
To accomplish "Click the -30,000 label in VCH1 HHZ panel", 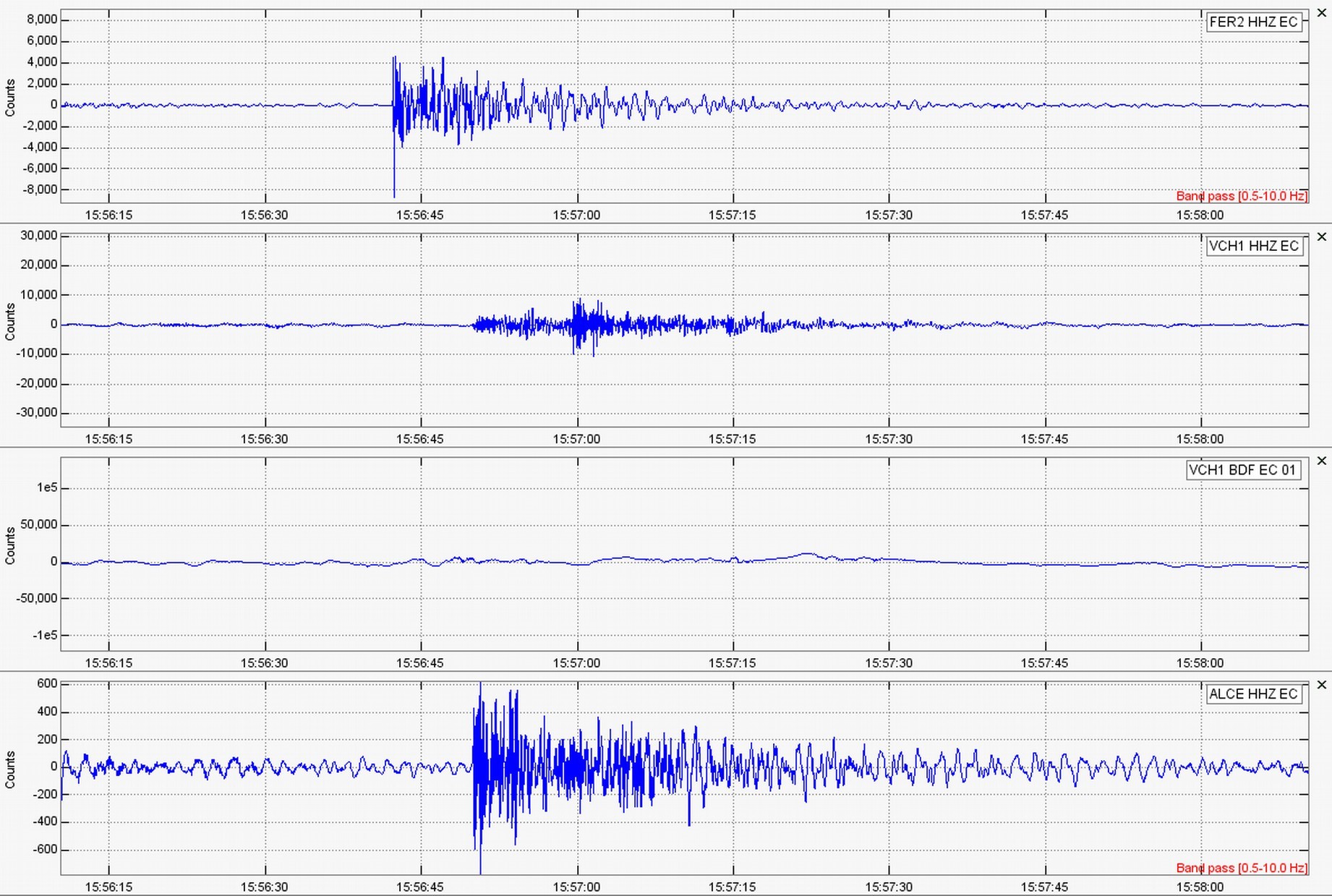I will point(38,413).
